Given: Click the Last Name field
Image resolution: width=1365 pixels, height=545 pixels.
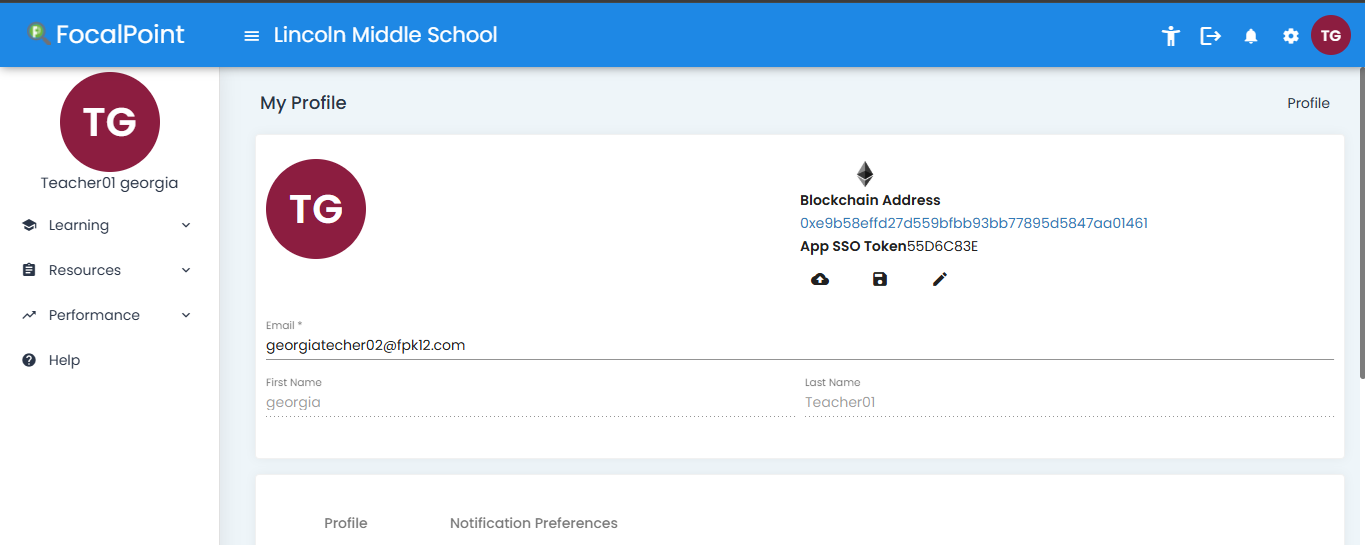Looking at the screenshot, I should pyautogui.click(x=1069, y=402).
